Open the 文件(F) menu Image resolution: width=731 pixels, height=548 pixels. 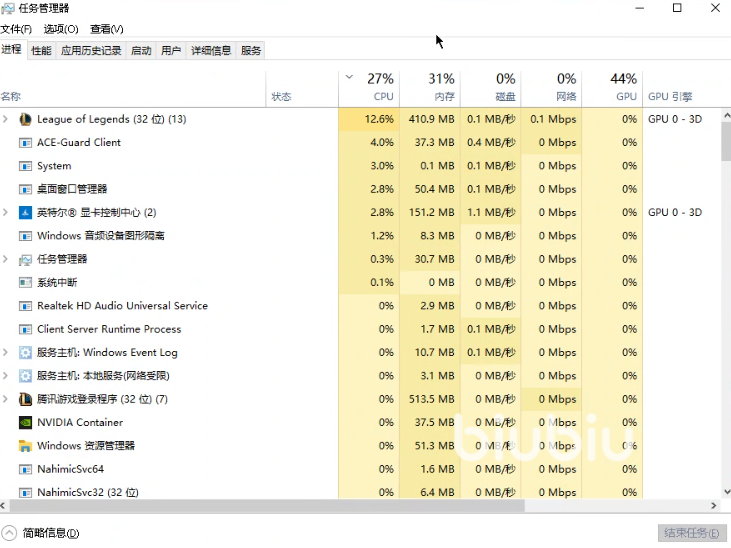click(x=17, y=29)
